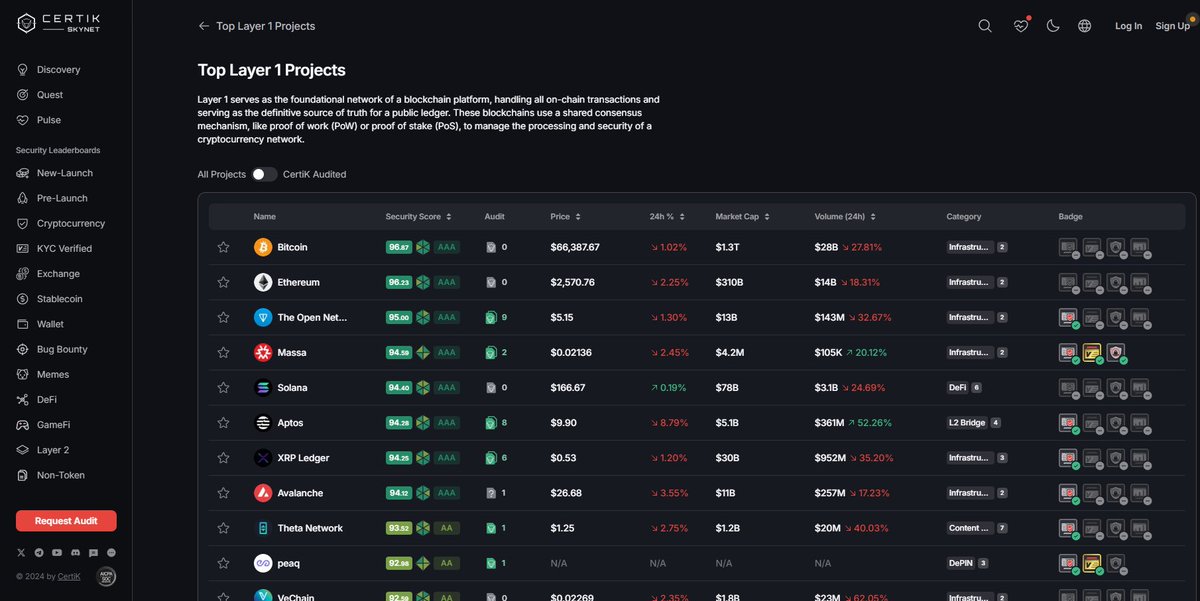Sort by the Security Score column
This screenshot has width=1200, height=601.
(419, 216)
